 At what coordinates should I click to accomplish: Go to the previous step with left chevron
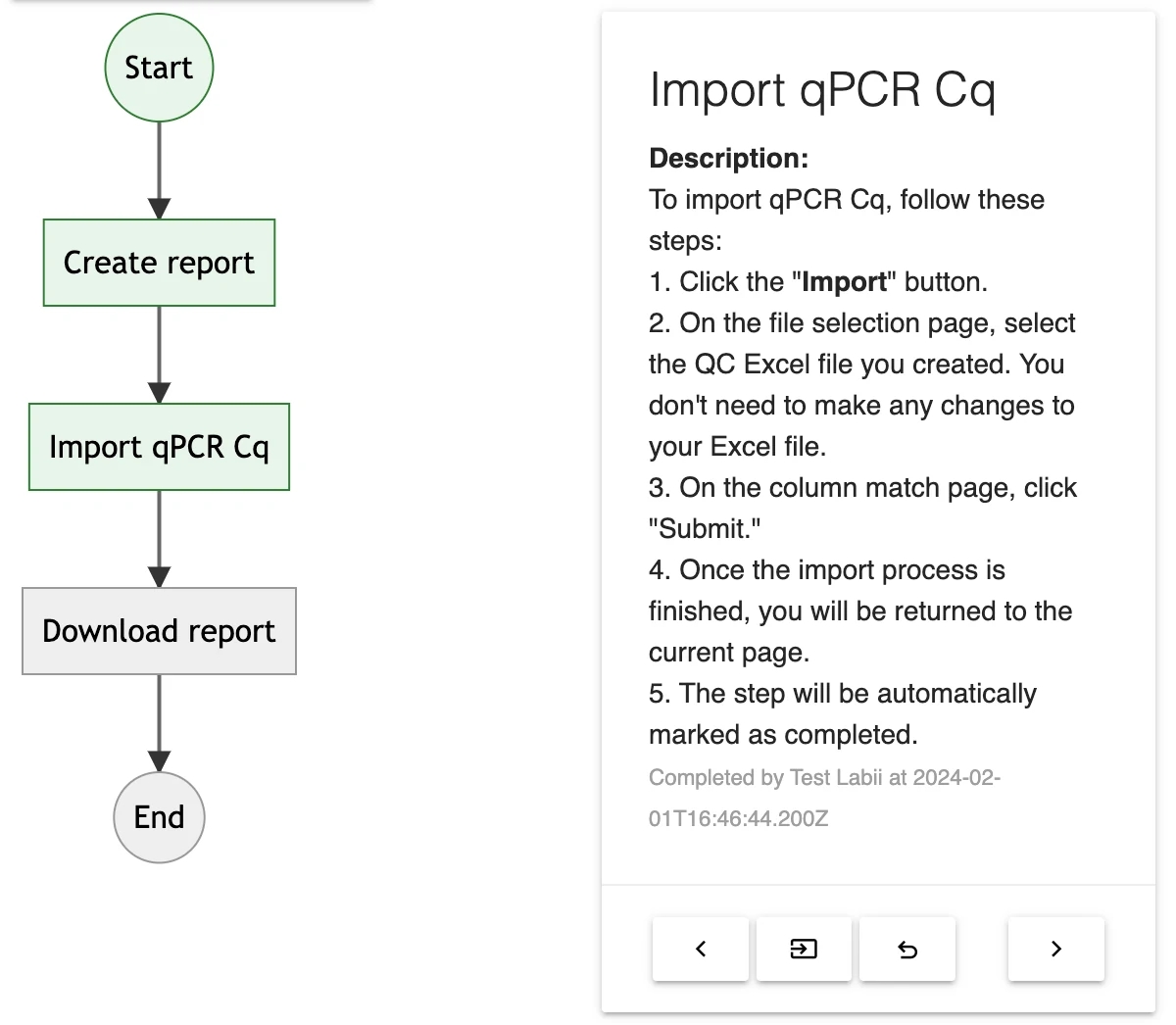pos(700,949)
